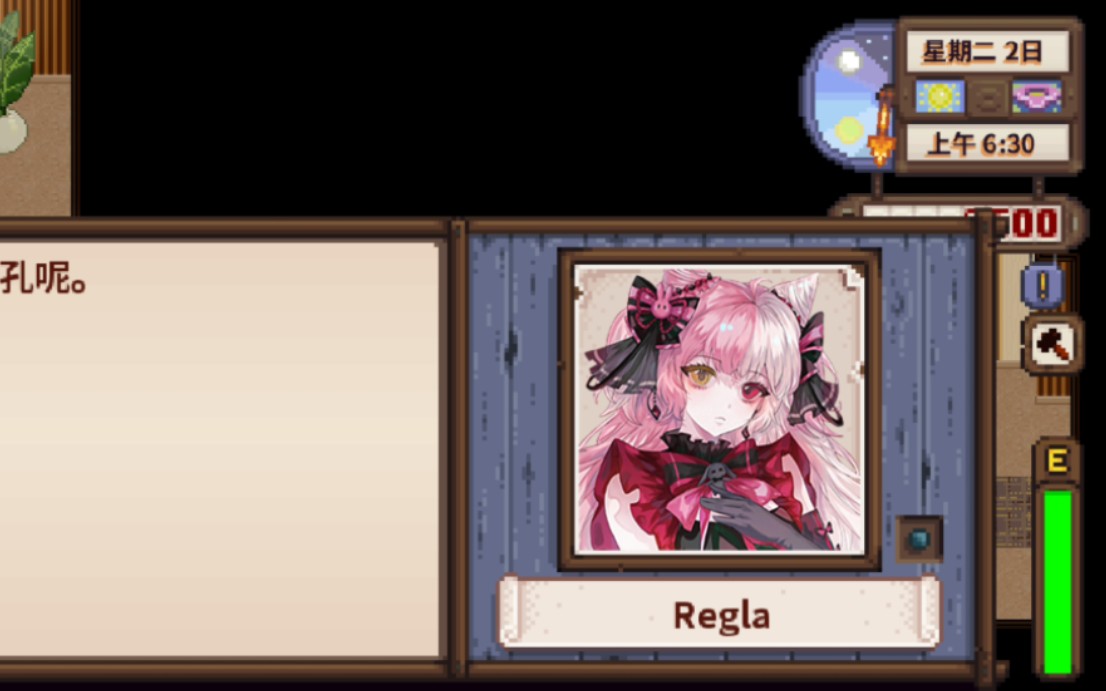Click the pink flower season icon
This screenshot has width=1106, height=691.
pos(1037,97)
